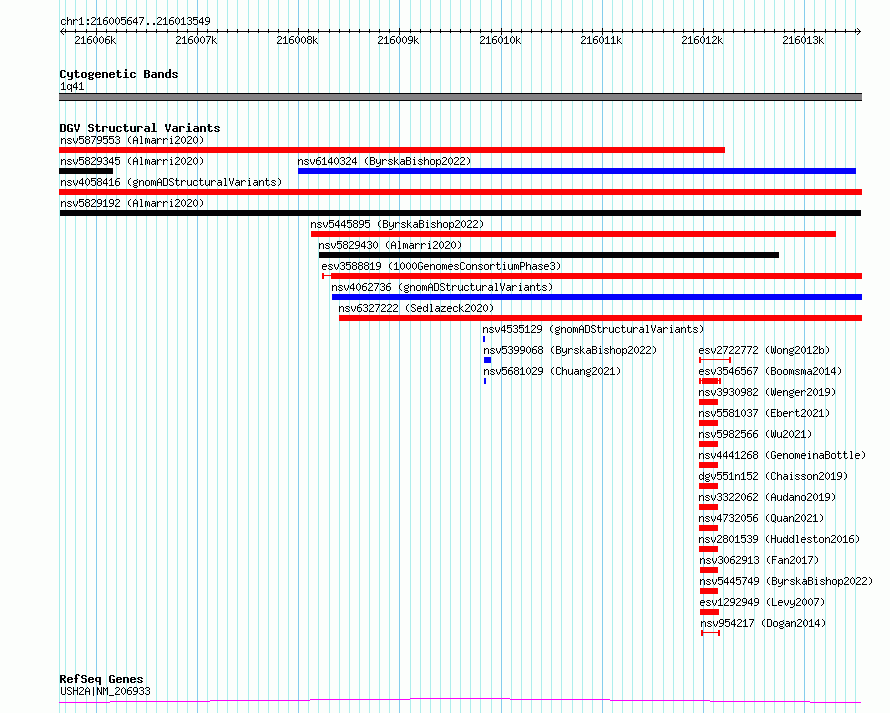Open nsv954217 (Dogan2014) variant label
This screenshot has width=890, height=713.
pyautogui.click(x=763, y=623)
